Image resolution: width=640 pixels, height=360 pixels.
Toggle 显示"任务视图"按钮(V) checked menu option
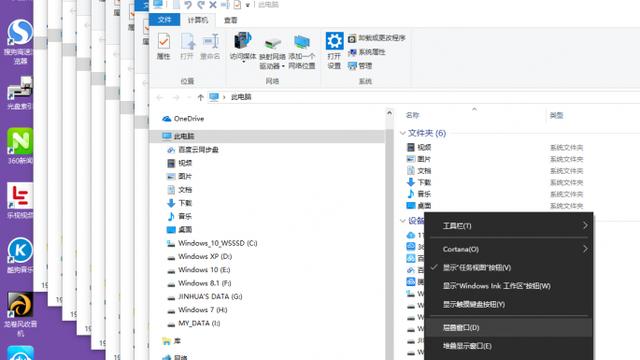tap(509, 267)
